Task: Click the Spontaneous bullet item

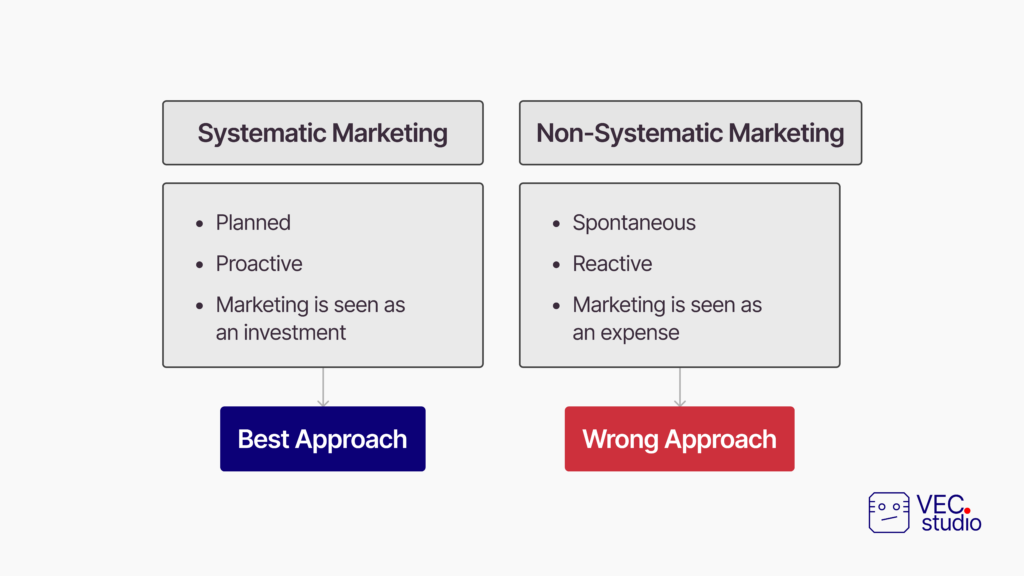Action: 634,223
